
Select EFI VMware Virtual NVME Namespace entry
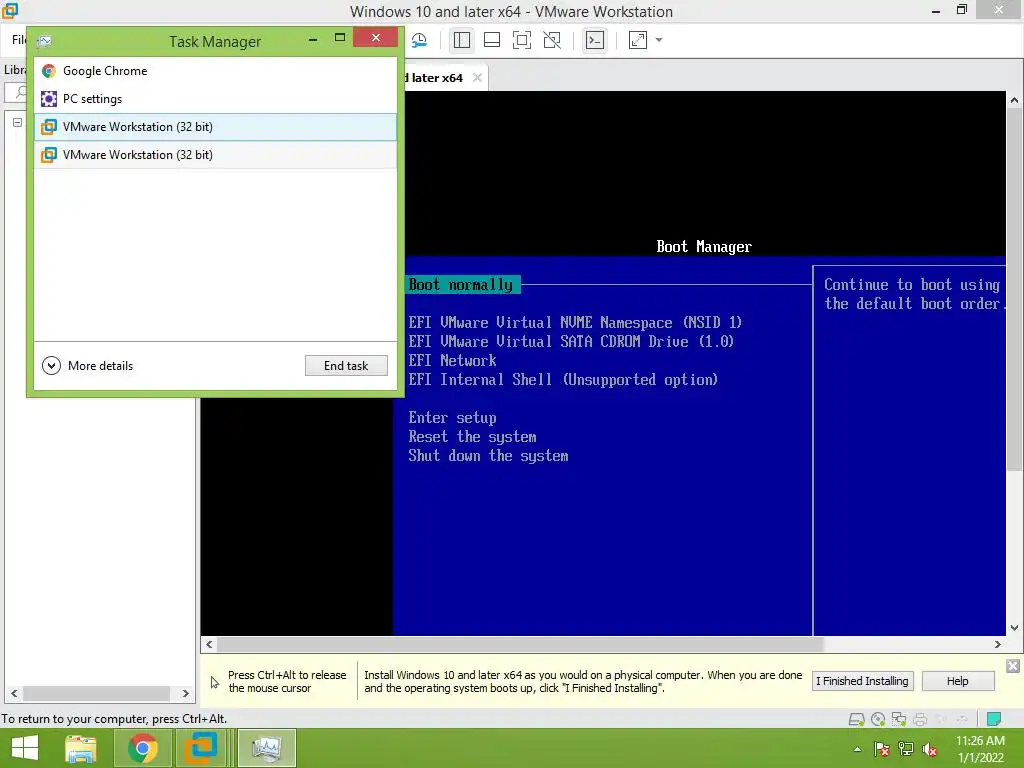pos(575,323)
